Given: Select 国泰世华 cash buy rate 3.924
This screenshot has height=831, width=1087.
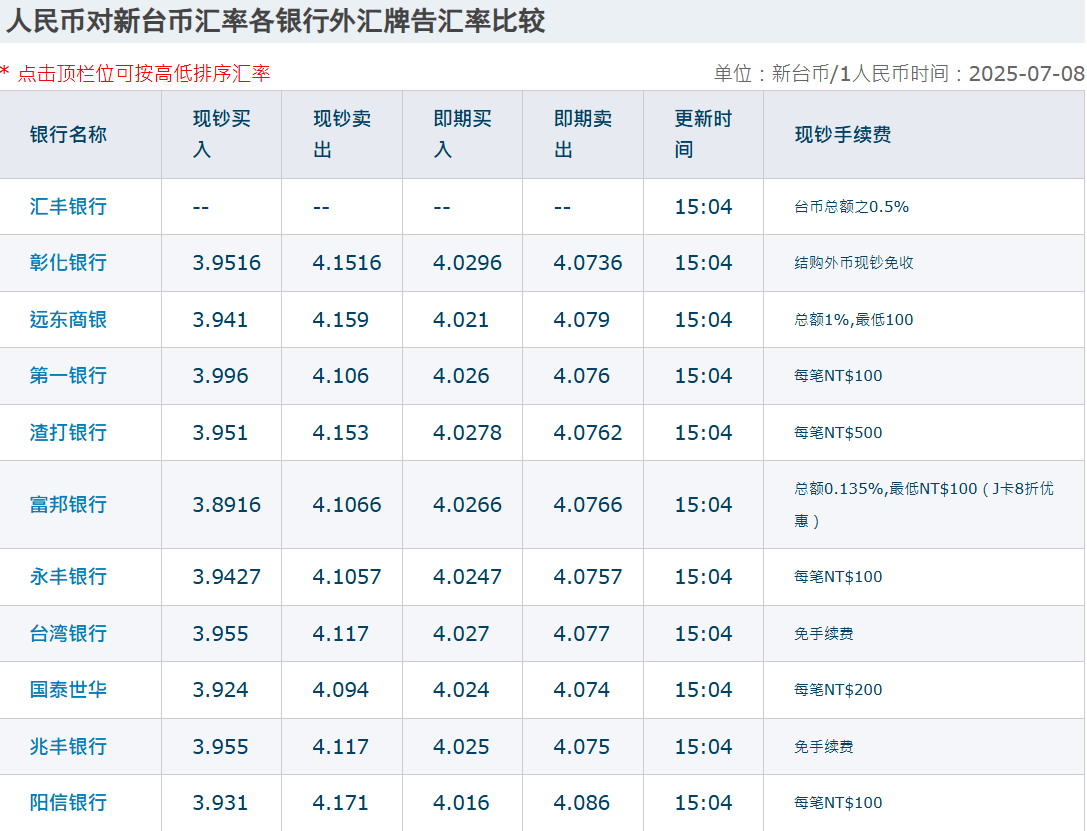Looking at the screenshot, I should click(220, 690).
